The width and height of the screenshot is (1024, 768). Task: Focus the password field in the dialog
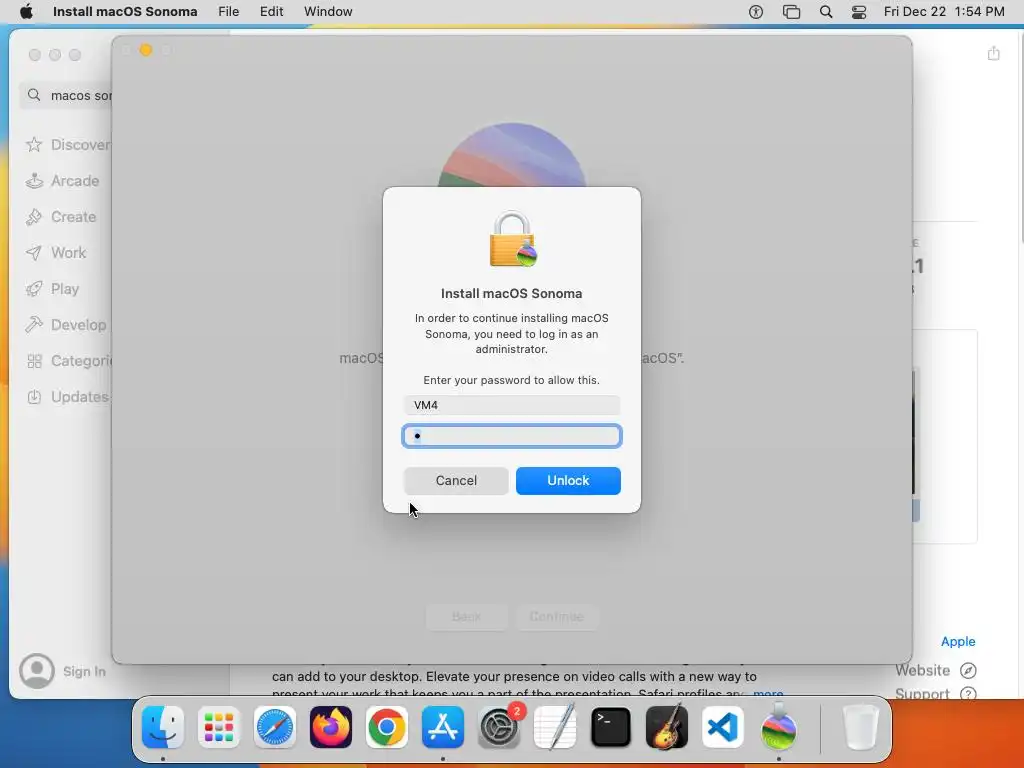coord(512,436)
